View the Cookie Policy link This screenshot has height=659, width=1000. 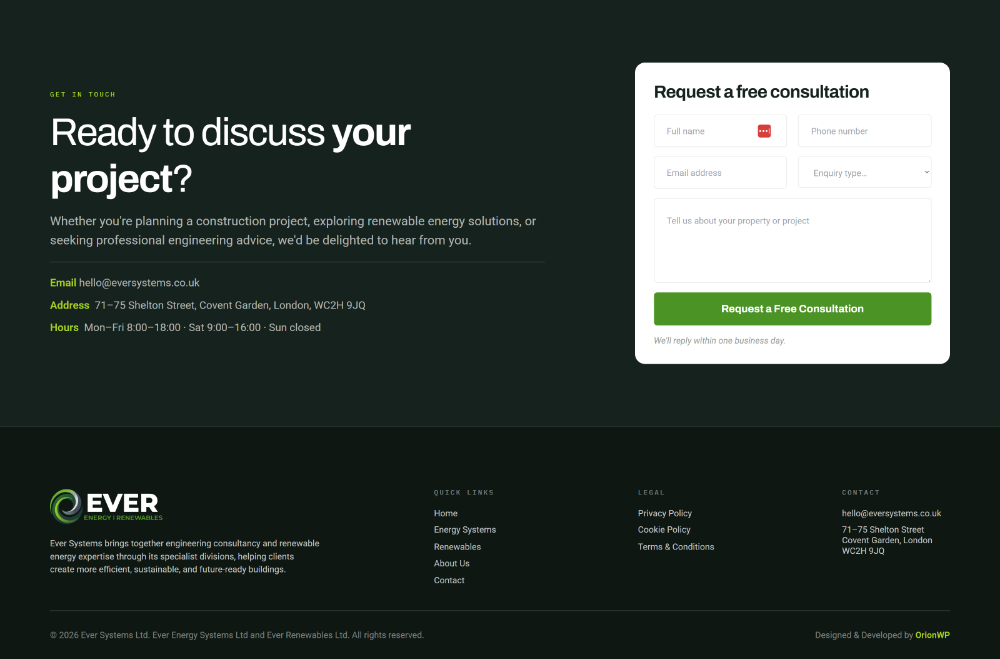click(x=664, y=529)
